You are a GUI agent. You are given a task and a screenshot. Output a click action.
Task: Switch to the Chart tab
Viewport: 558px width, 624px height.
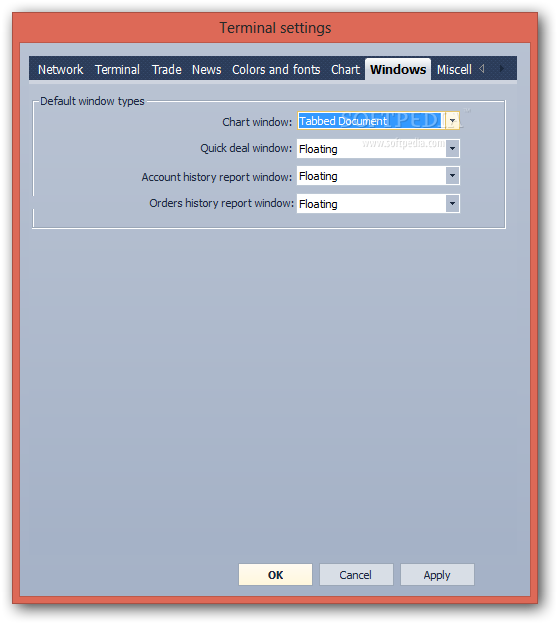345,70
